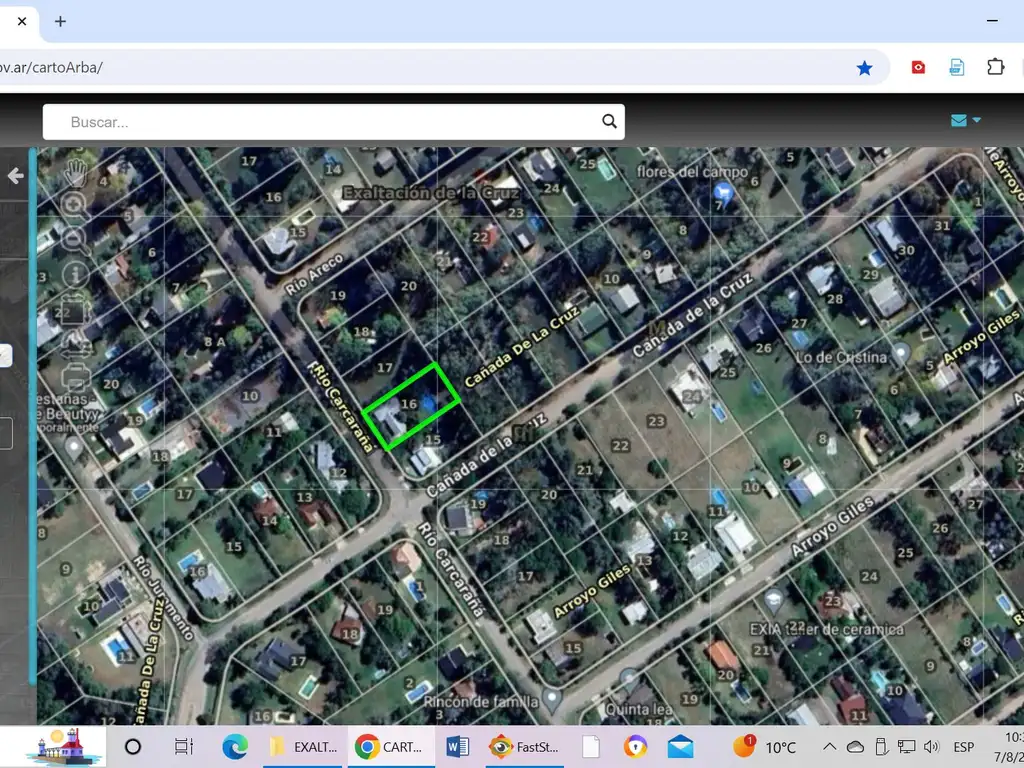Print the map with the printer icon
This screenshot has height=768, width=1024.
pyautogui.click(x=75, y=377)
